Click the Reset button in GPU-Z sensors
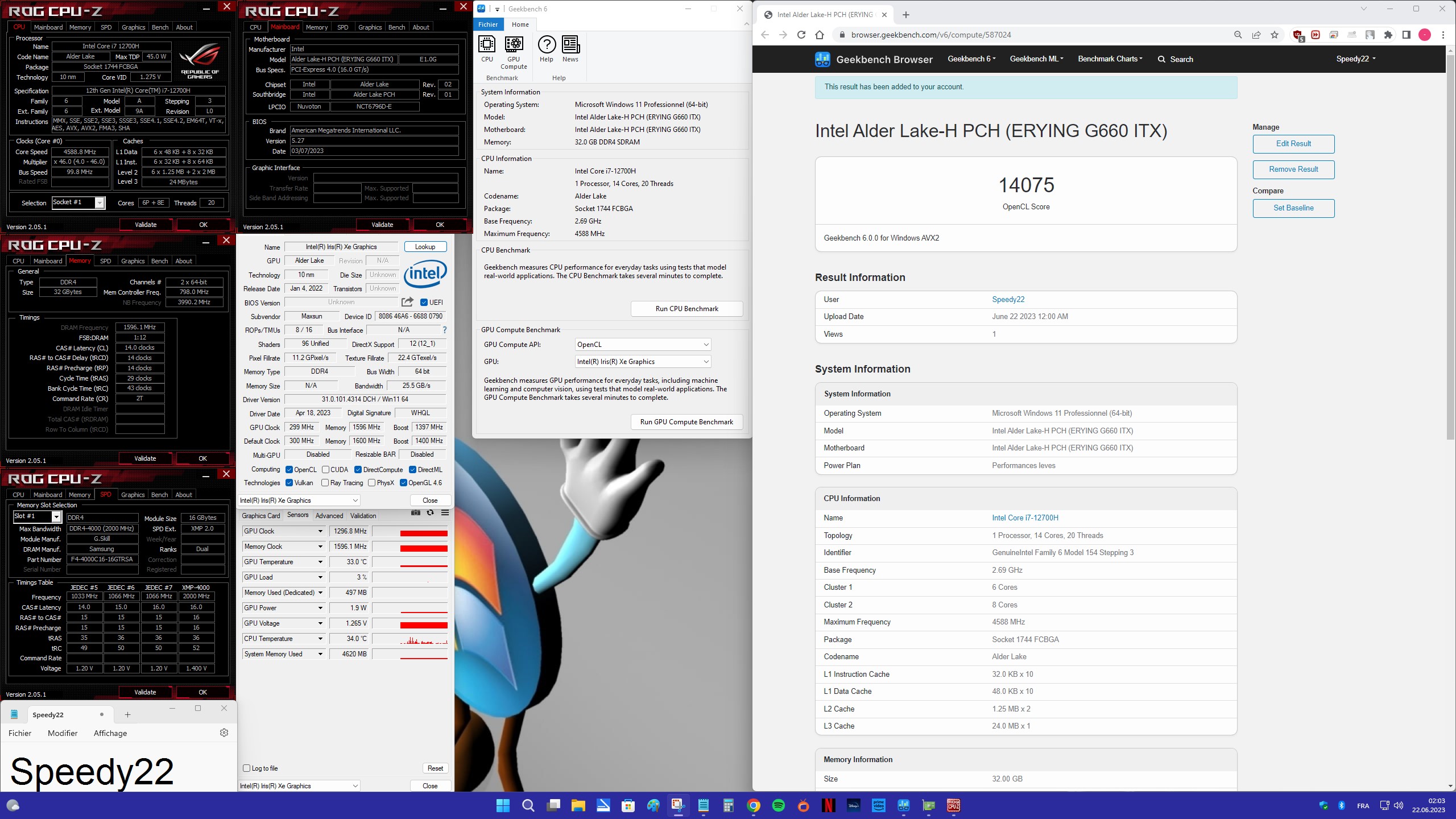Screen dimensions: 1456x819 pos(435,768)
